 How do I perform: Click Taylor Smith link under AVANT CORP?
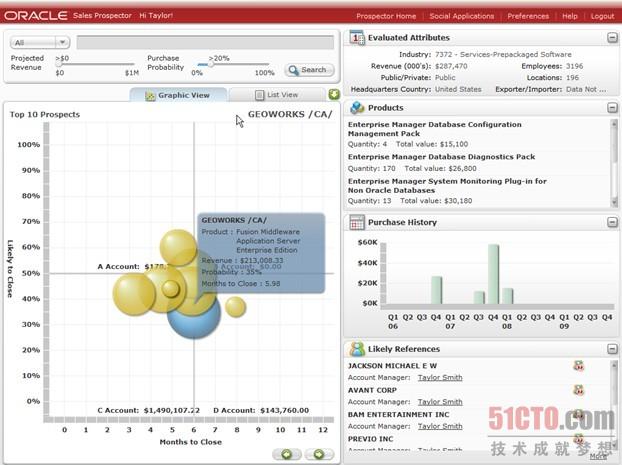(x=440, y=402)
